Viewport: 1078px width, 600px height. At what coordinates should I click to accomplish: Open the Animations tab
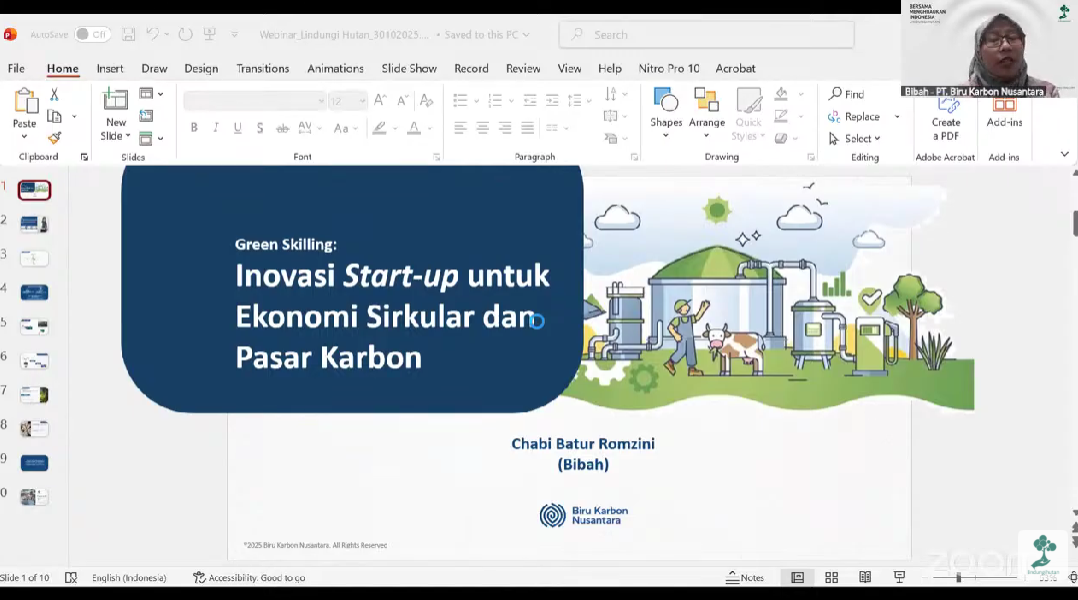tap(336, 68)
